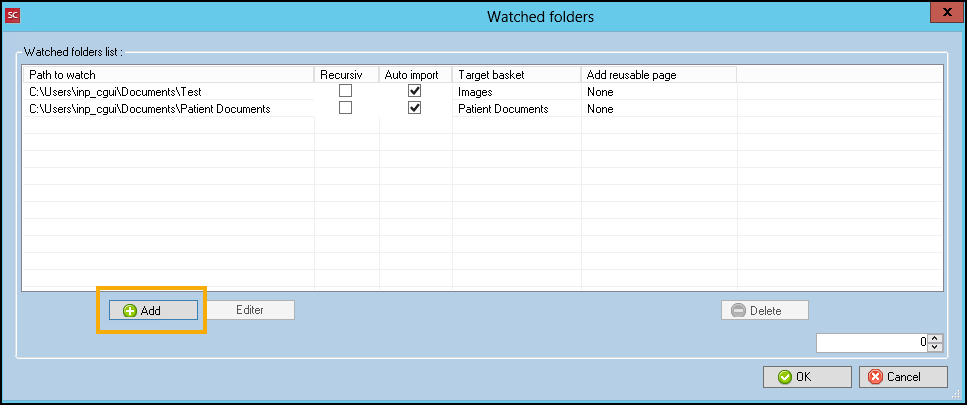Viewport: 967px width, 405px height.
Task: Click the Editer button
Action: [250, 310]
